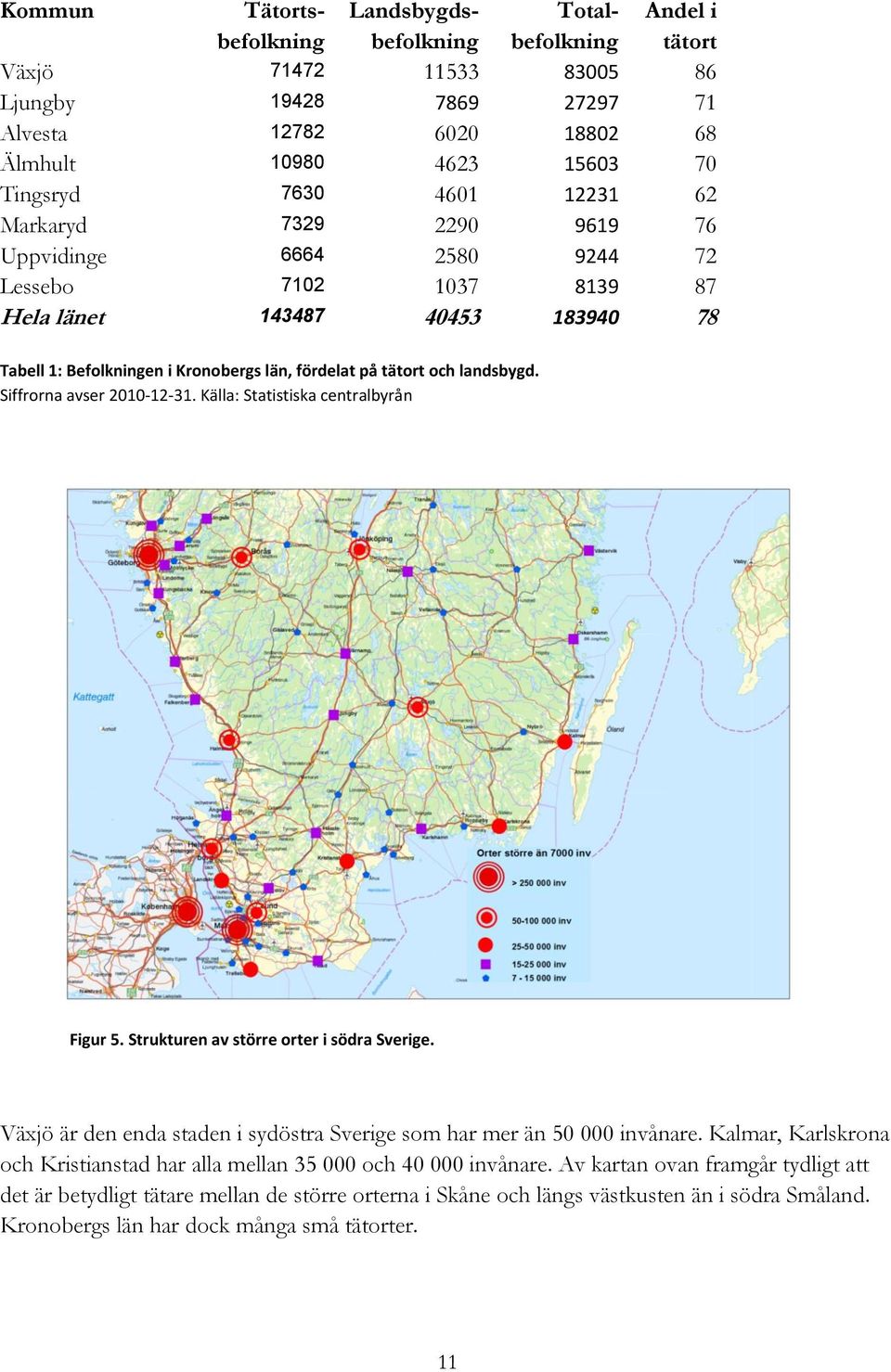Screen dimensions: 891x1372
Task: Select the 'Landsbygds-befolkning' column header
Action: [x=414, y=26]
